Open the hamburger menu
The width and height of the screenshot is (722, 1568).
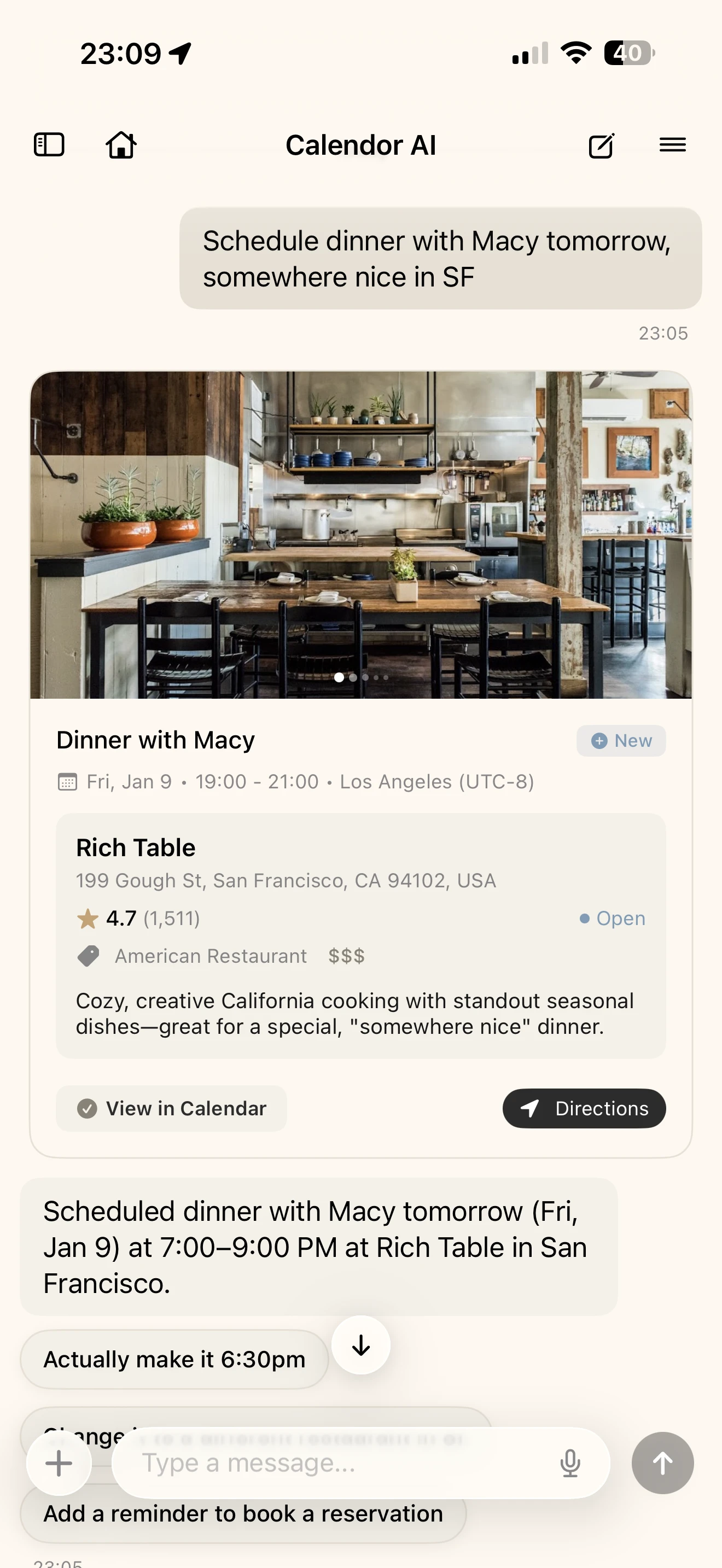[x=673, y=145]
